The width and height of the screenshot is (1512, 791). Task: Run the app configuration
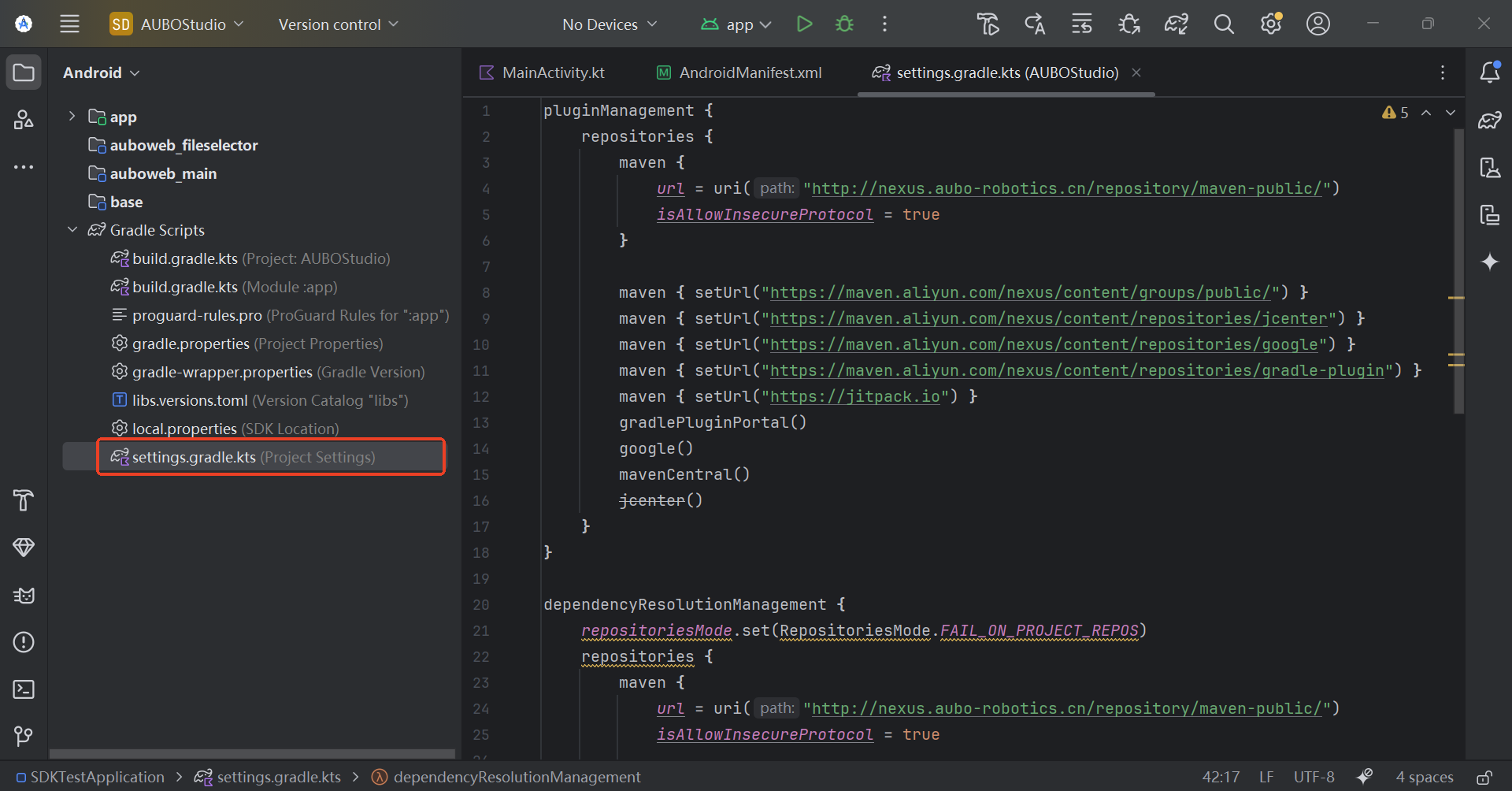(x=804, y=24)
